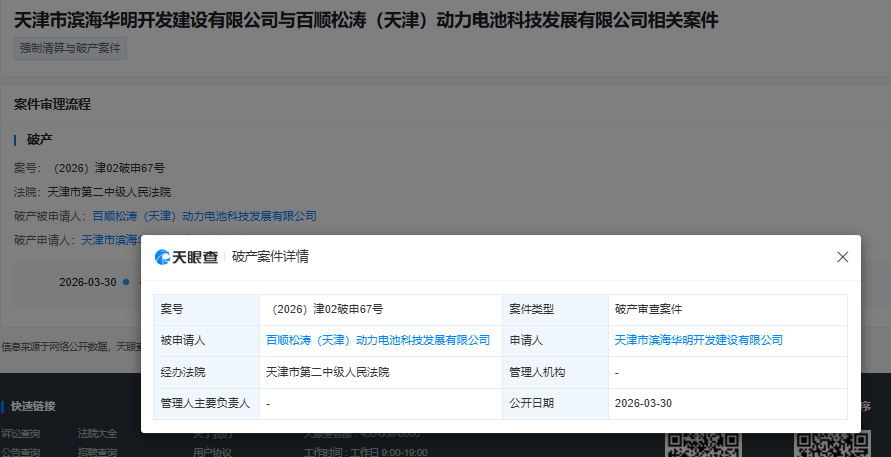Screen dimensions: 891x457
Task: Open 百顺松涛 respondent link in details table
Action: (x=378, y=340)
